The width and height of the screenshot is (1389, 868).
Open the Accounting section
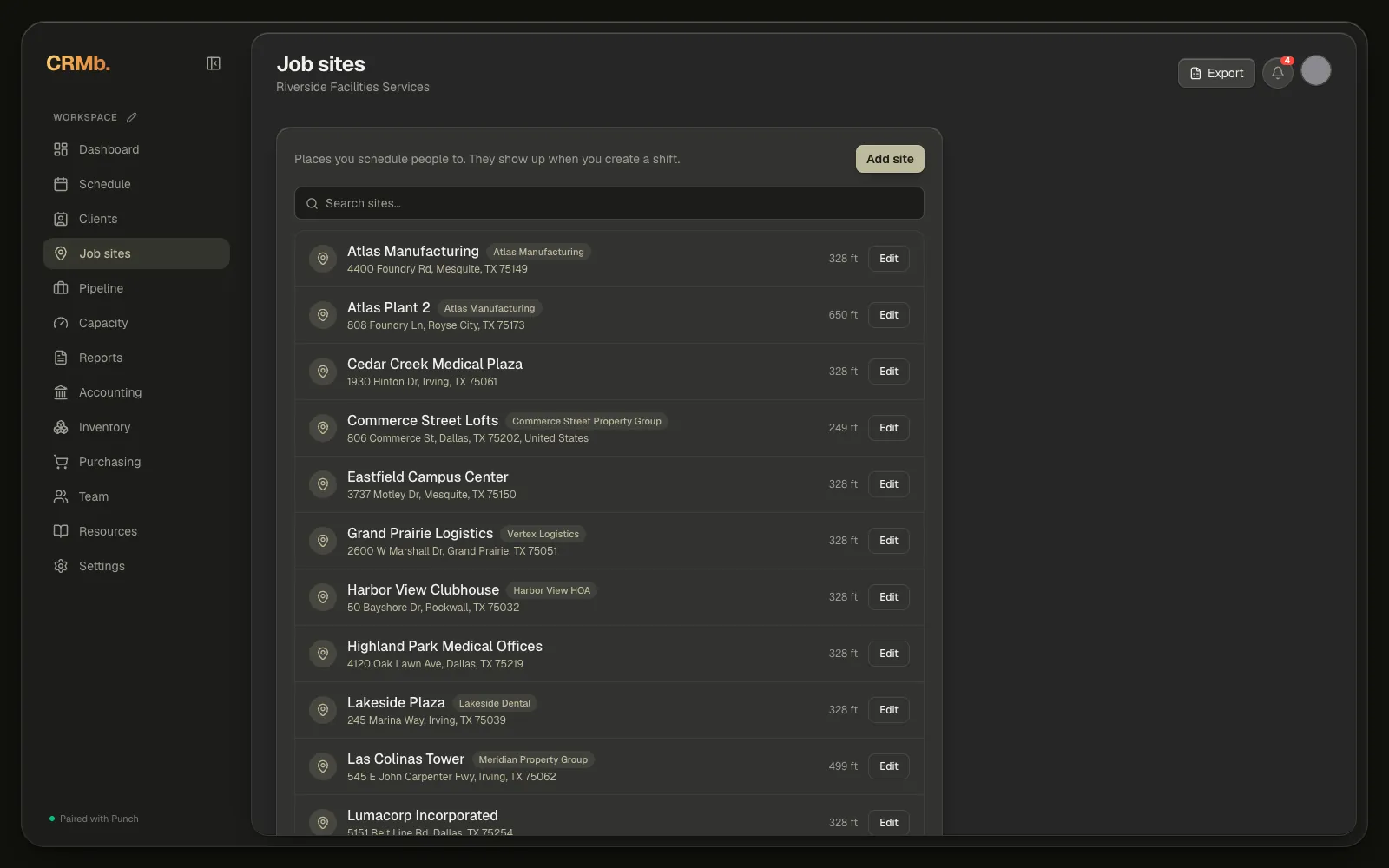point(136,392)
